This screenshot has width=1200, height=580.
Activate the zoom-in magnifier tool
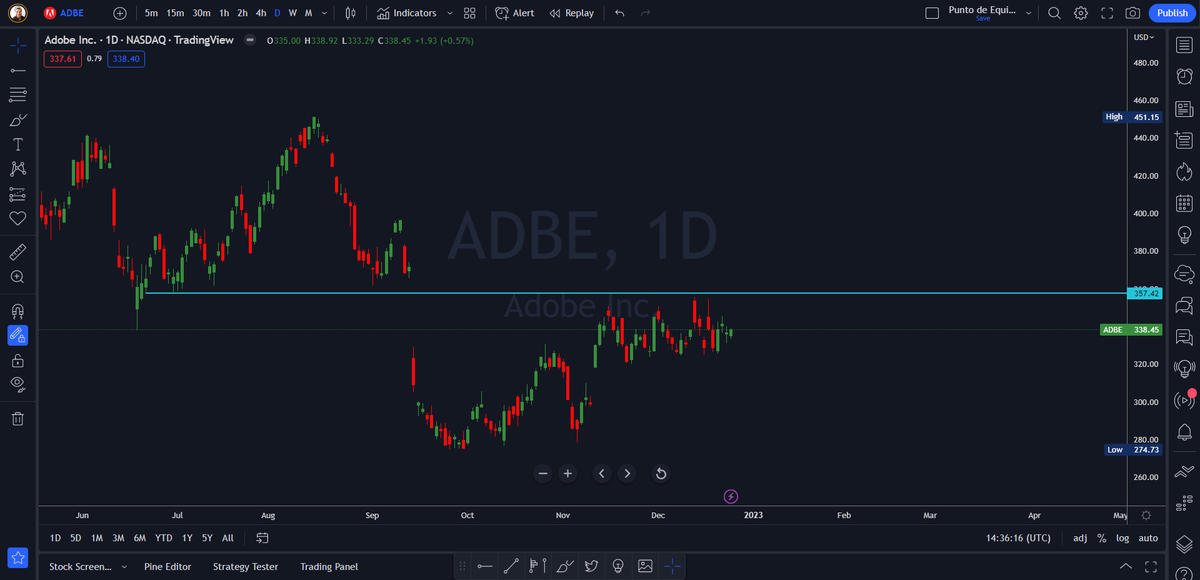pyautogui.click(x=18, y=276)
